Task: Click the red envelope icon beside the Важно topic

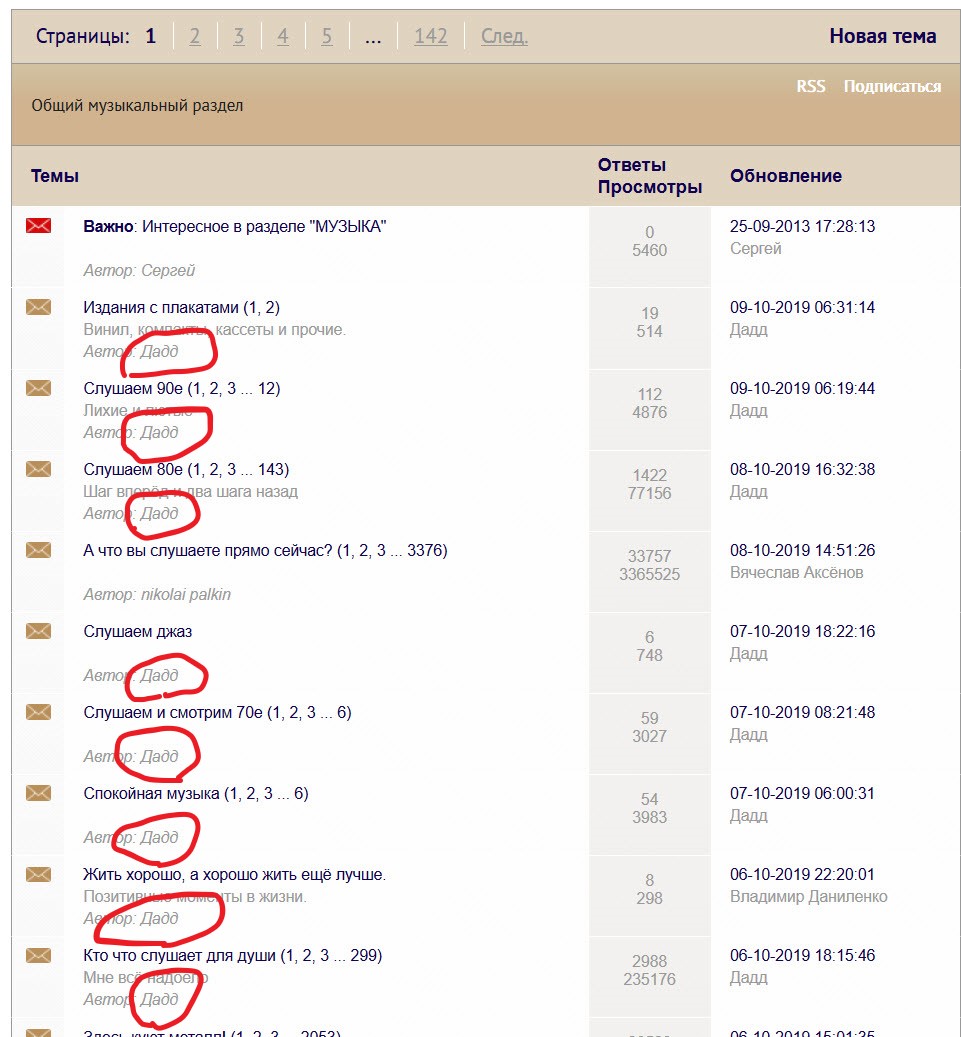Action: coord(38,226)
